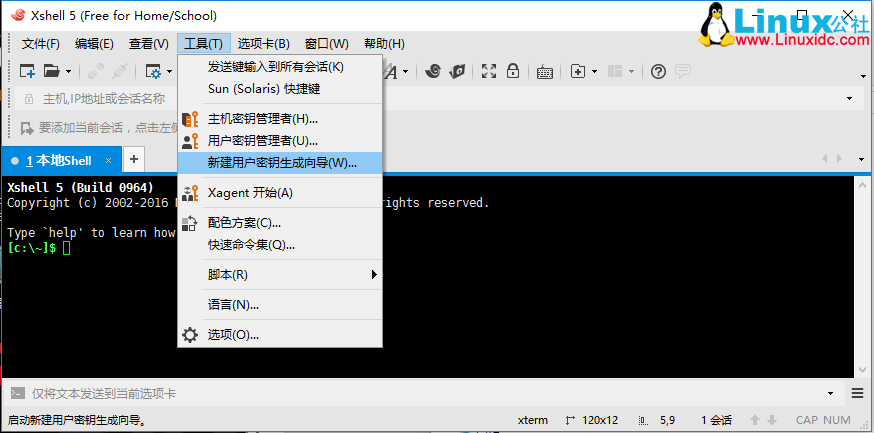Viewport: 874px width, 433px height.
Task: Click the tab scroll left arrow
Action: 825,159
